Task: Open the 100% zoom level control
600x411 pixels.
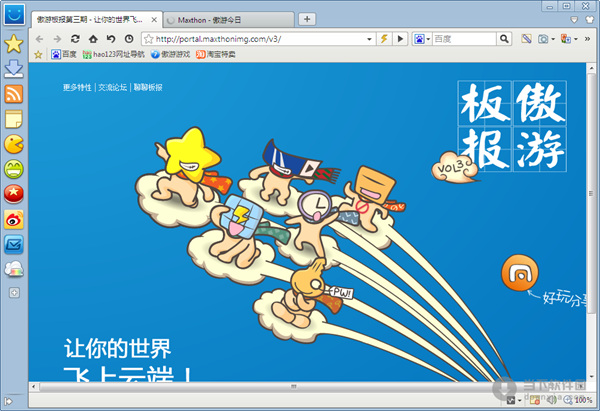Action: pos(578,400)
